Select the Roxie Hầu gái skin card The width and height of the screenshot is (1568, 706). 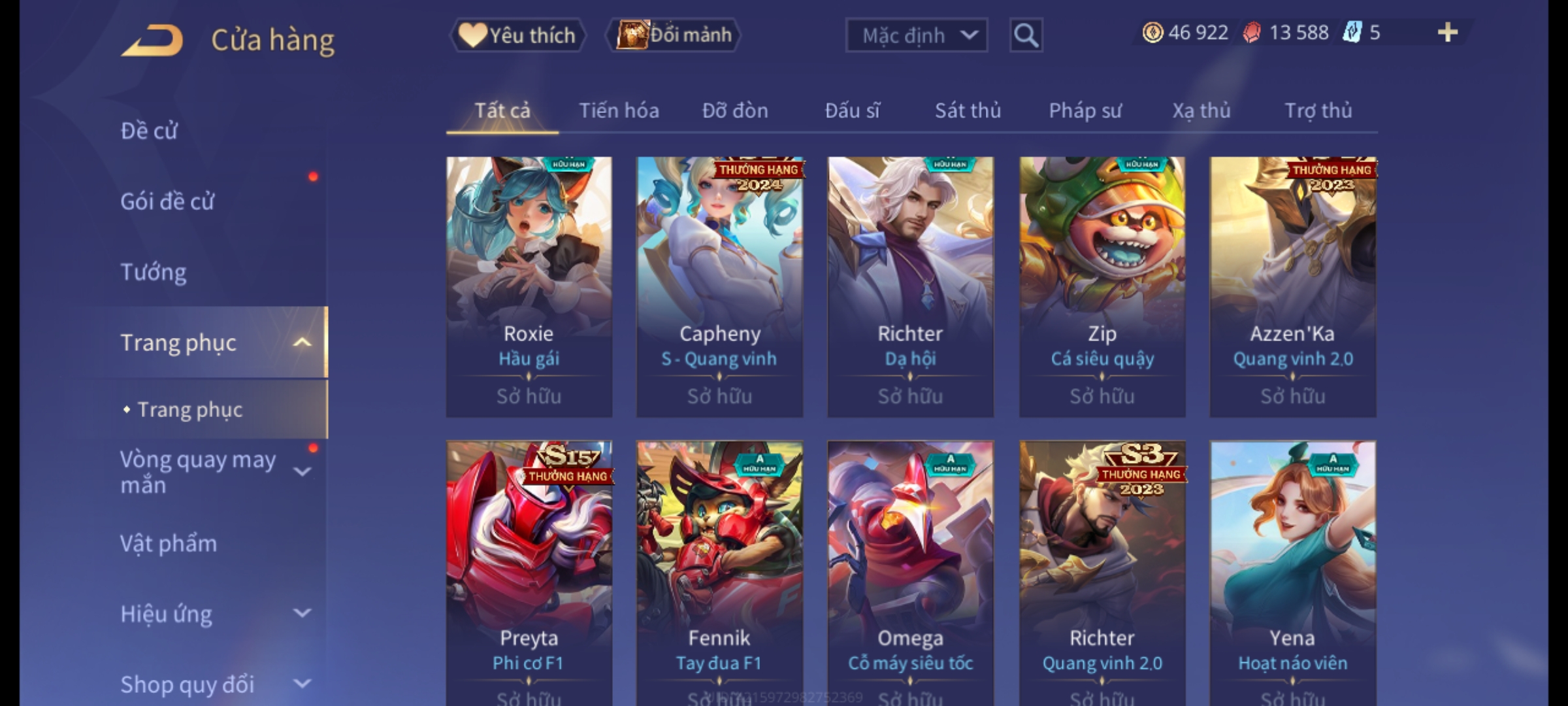(529, 286)
